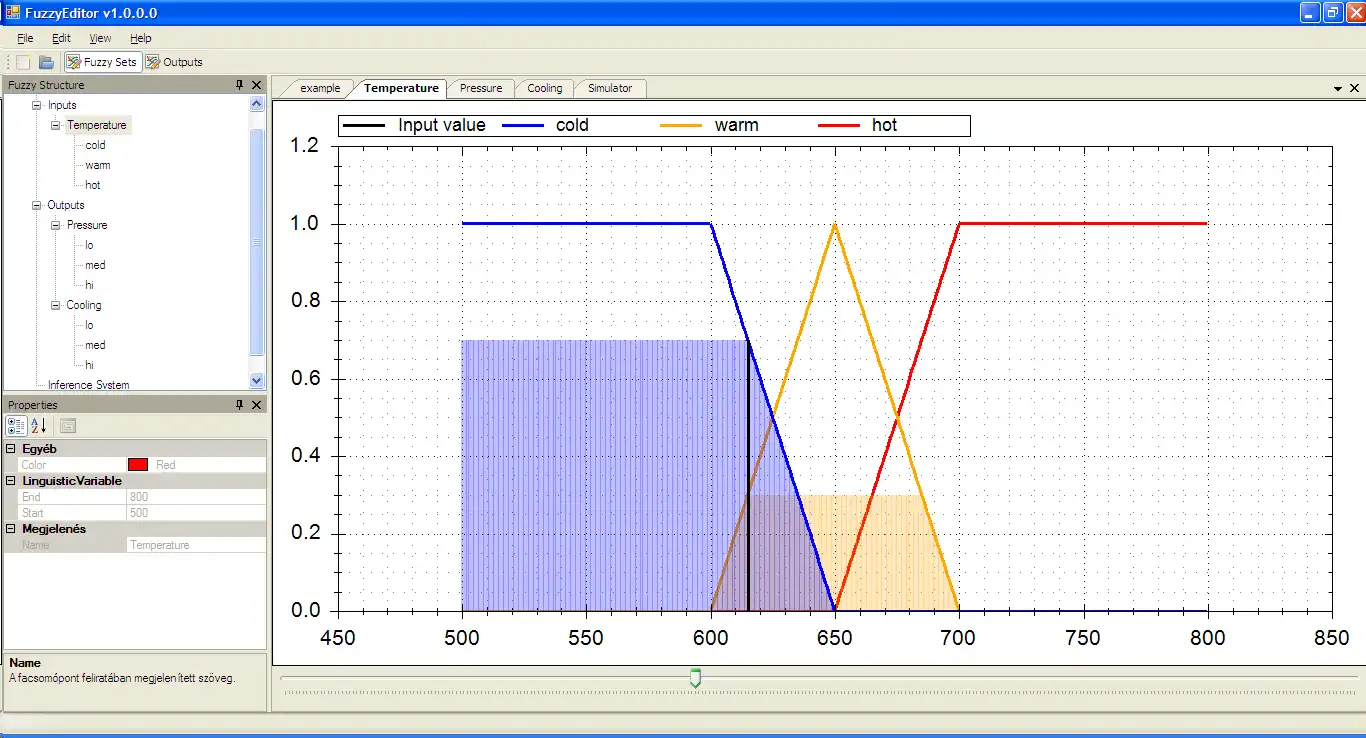The height and width of the screenshot is (738, 1366).
Task: Click the input value slider thumb
Action: (x=695, y=679)
